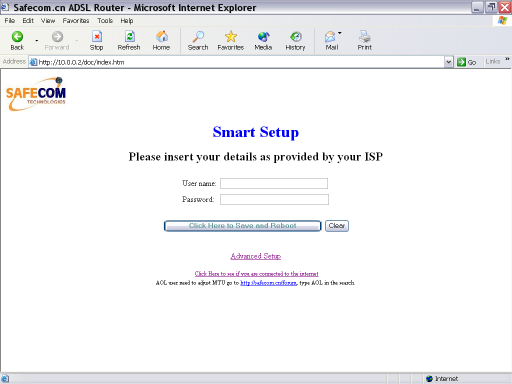Screen dimensions: 512x384
Task: Open the Advanced Setup link
Action: point(256,256)
